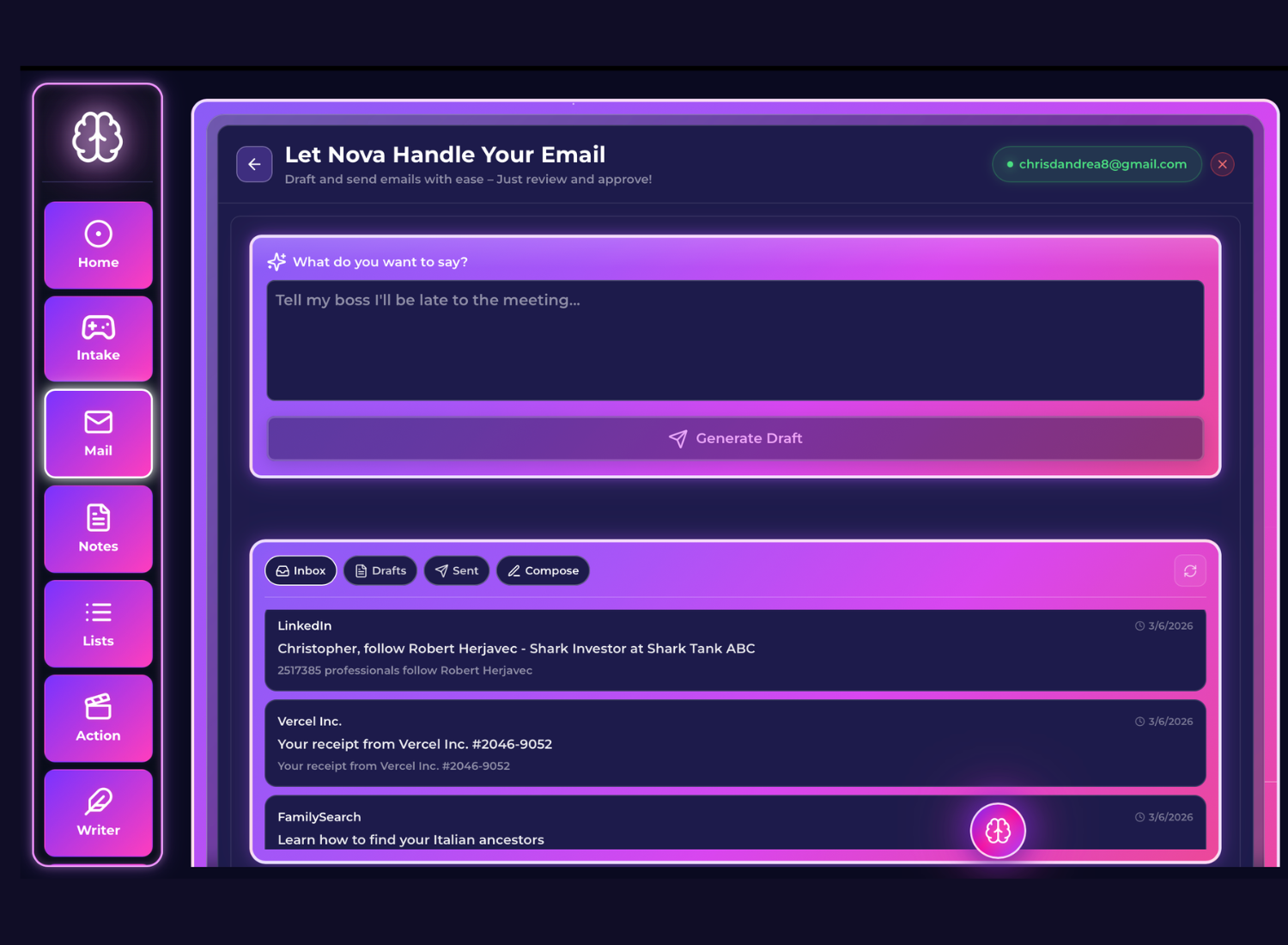1288x945 pixels.
Task: Click the back arrow button
Action: [x=254, y=164]
